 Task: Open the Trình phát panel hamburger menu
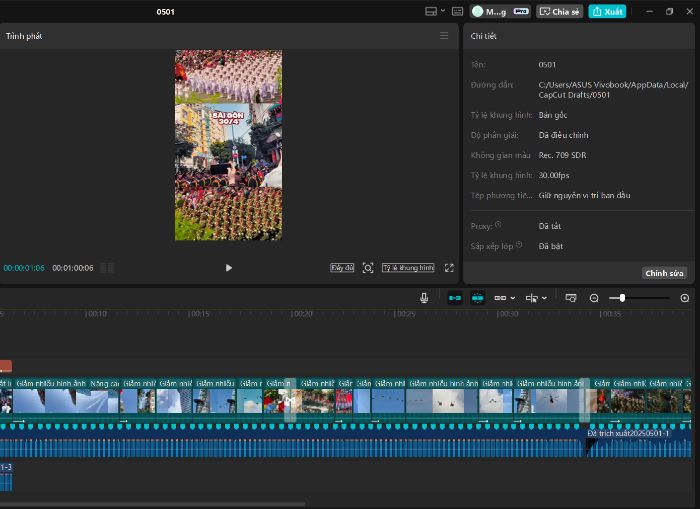click(444, 36)
